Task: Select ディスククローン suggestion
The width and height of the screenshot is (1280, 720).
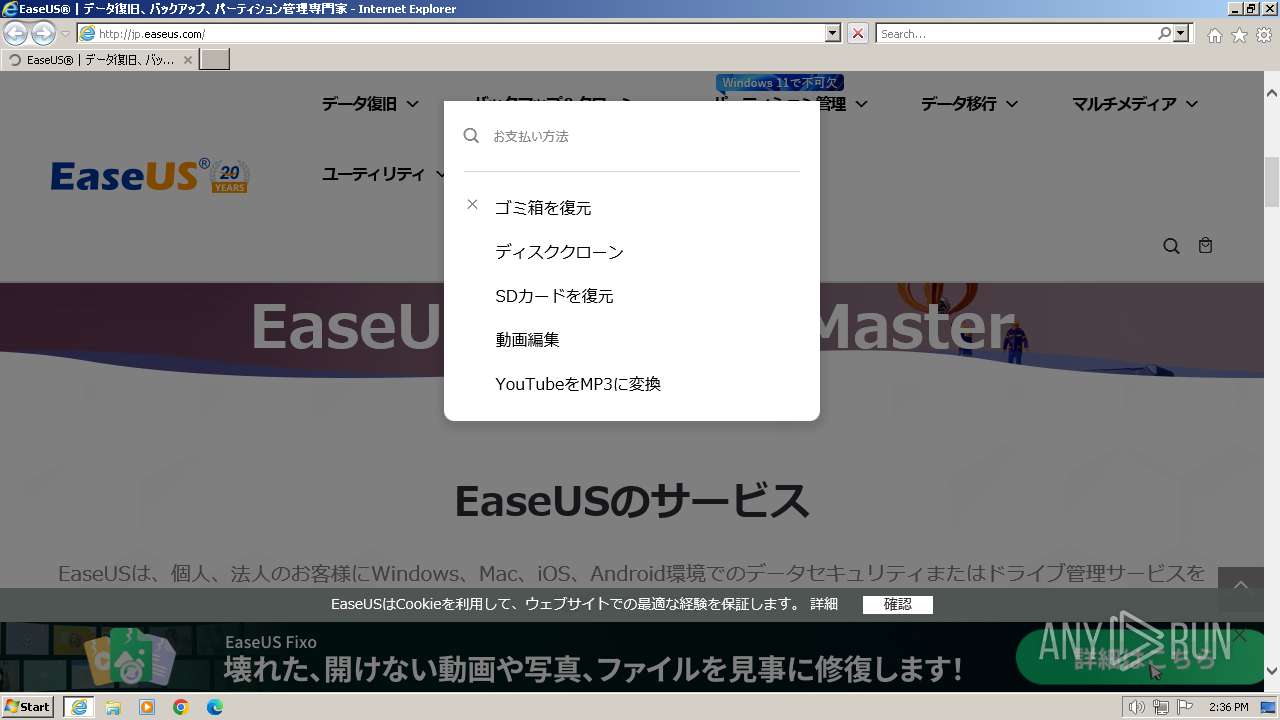Action: coord(559,252)
